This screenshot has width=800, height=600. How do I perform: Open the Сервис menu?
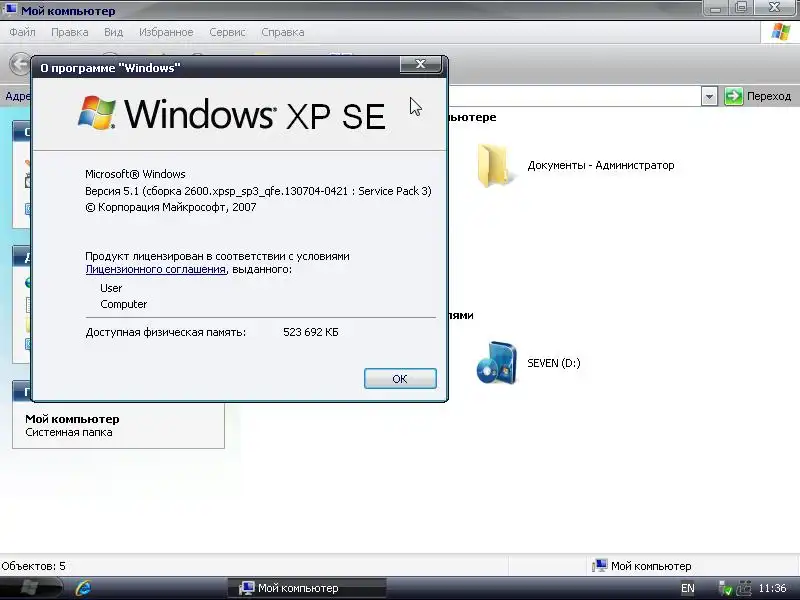[228, 32]
